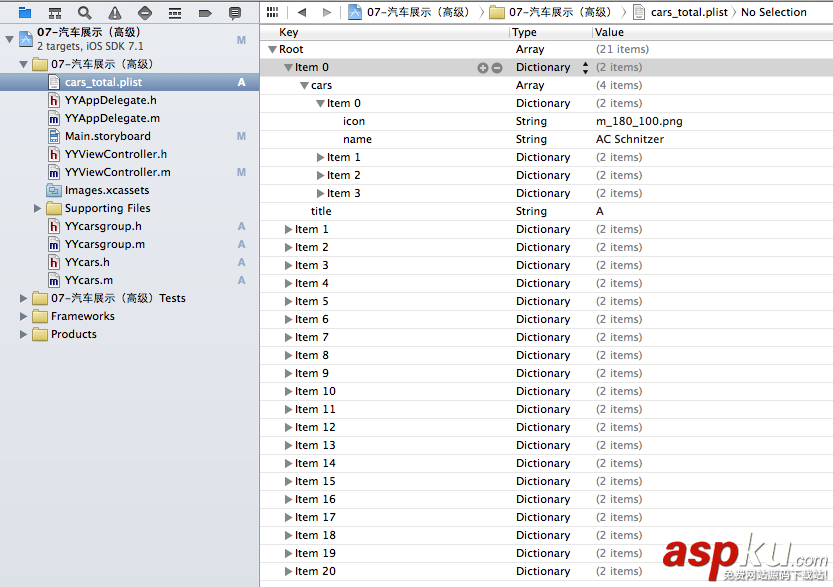The width and height of the screenshot is (833, 587).
Task: Open the Breakpoint navigator icon
Action: point(205,12)
